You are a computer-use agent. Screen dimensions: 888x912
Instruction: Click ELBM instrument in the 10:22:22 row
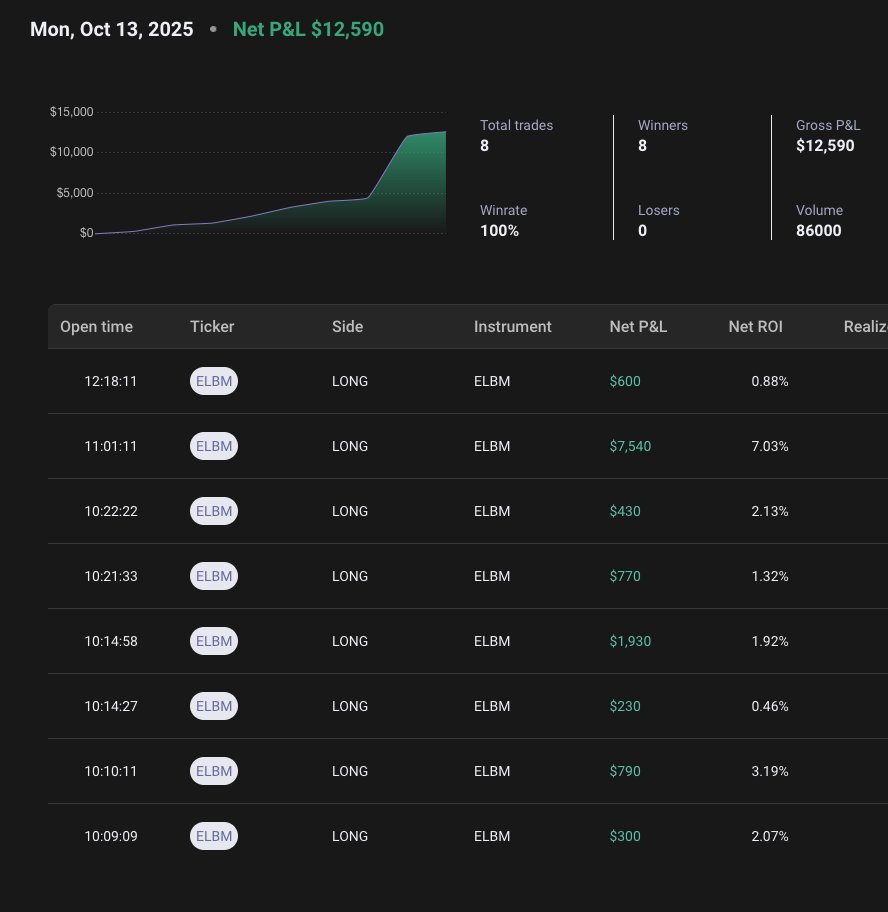pyautogui.click(x=492, y=511)
